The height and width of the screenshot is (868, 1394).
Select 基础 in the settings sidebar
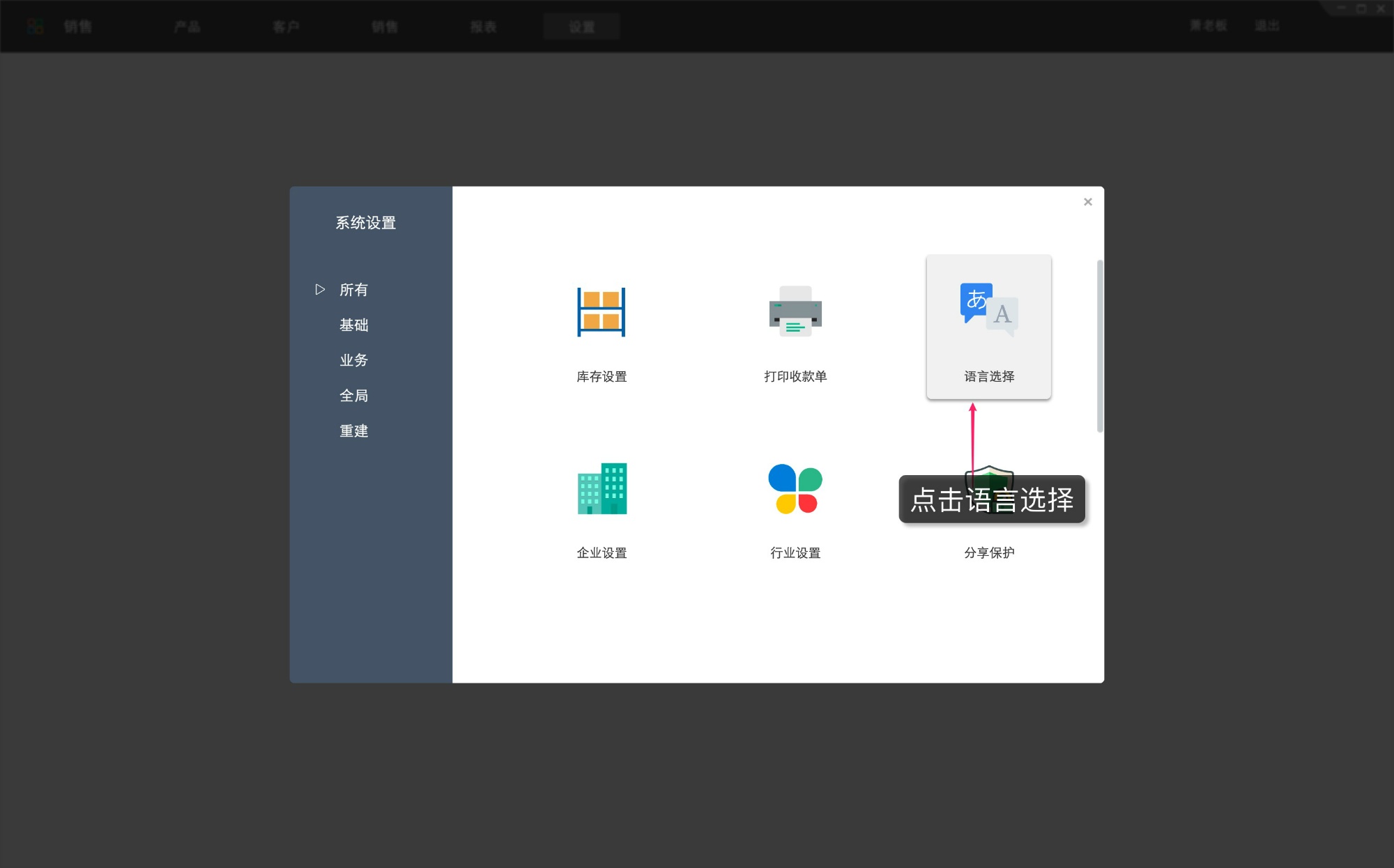pos(353,325)
